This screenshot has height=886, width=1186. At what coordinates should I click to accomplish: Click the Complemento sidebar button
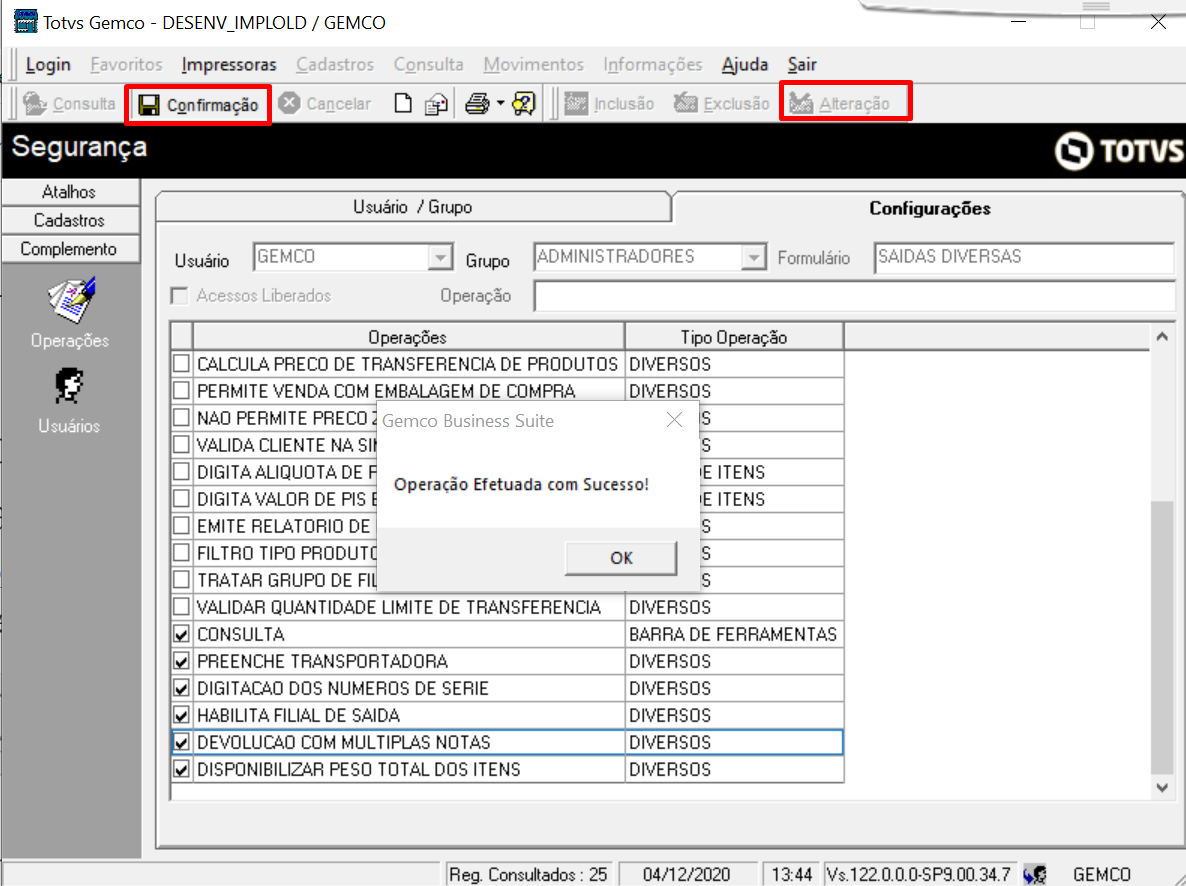coord(70,249)
